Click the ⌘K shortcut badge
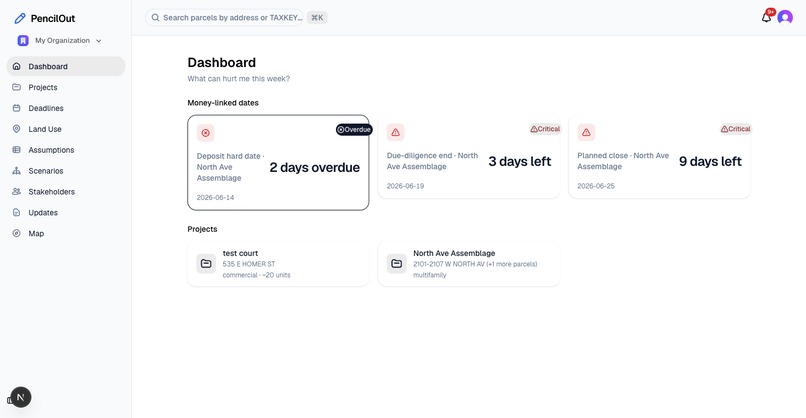 (x=317, y=17)
